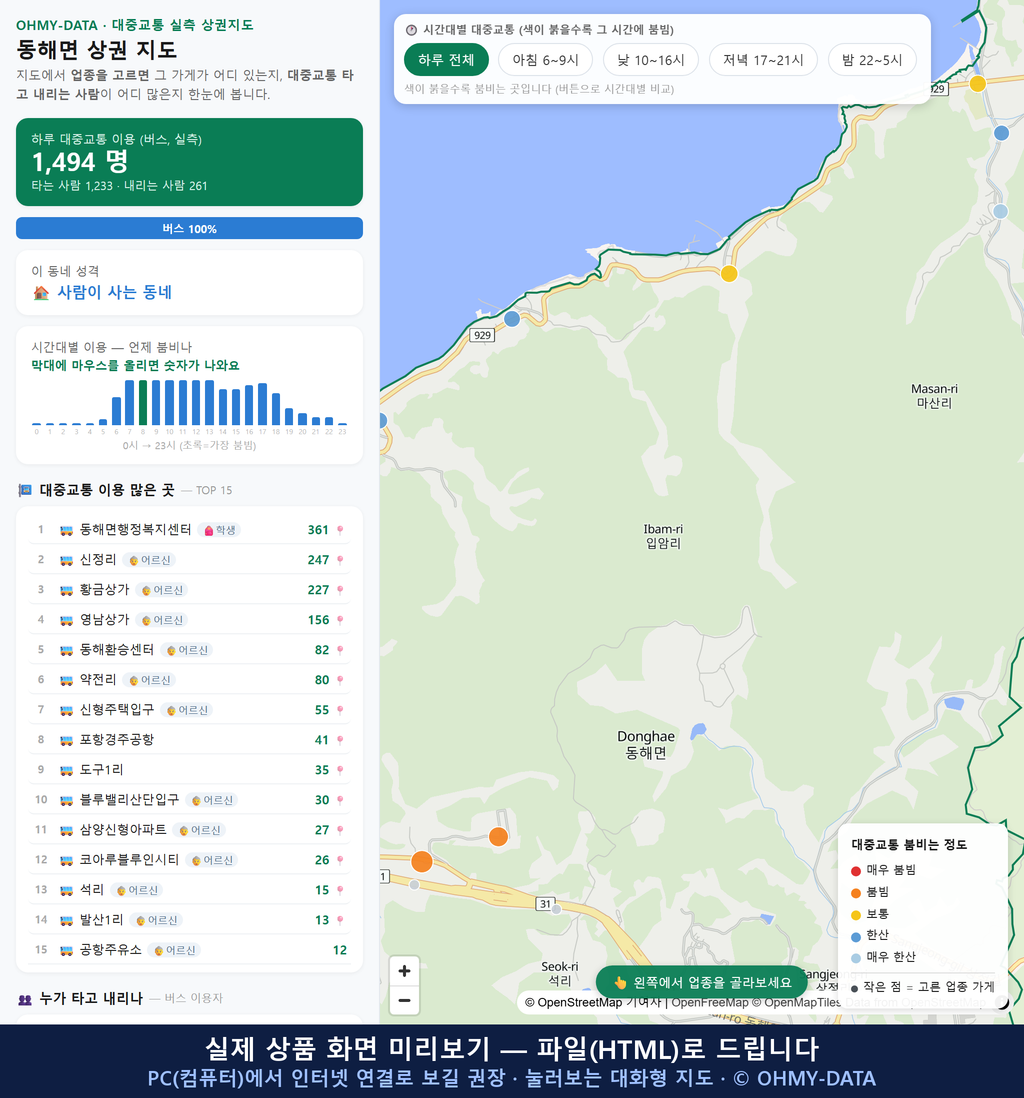Click the 공항주유소 row name
This screenshot has width=1024, height=1098.
click(x=111, y=950)
